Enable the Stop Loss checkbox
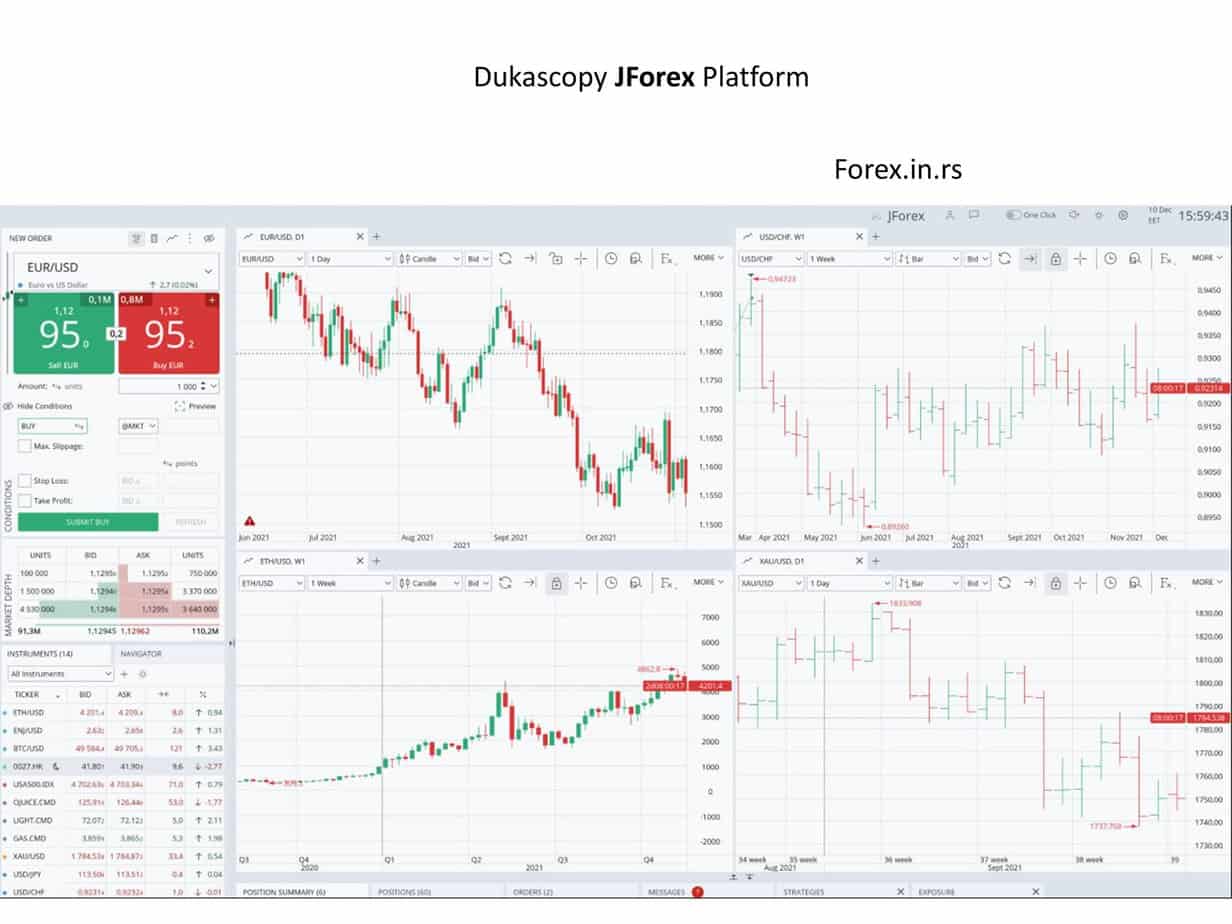1232x924 pixels. (x=25, y=481)
